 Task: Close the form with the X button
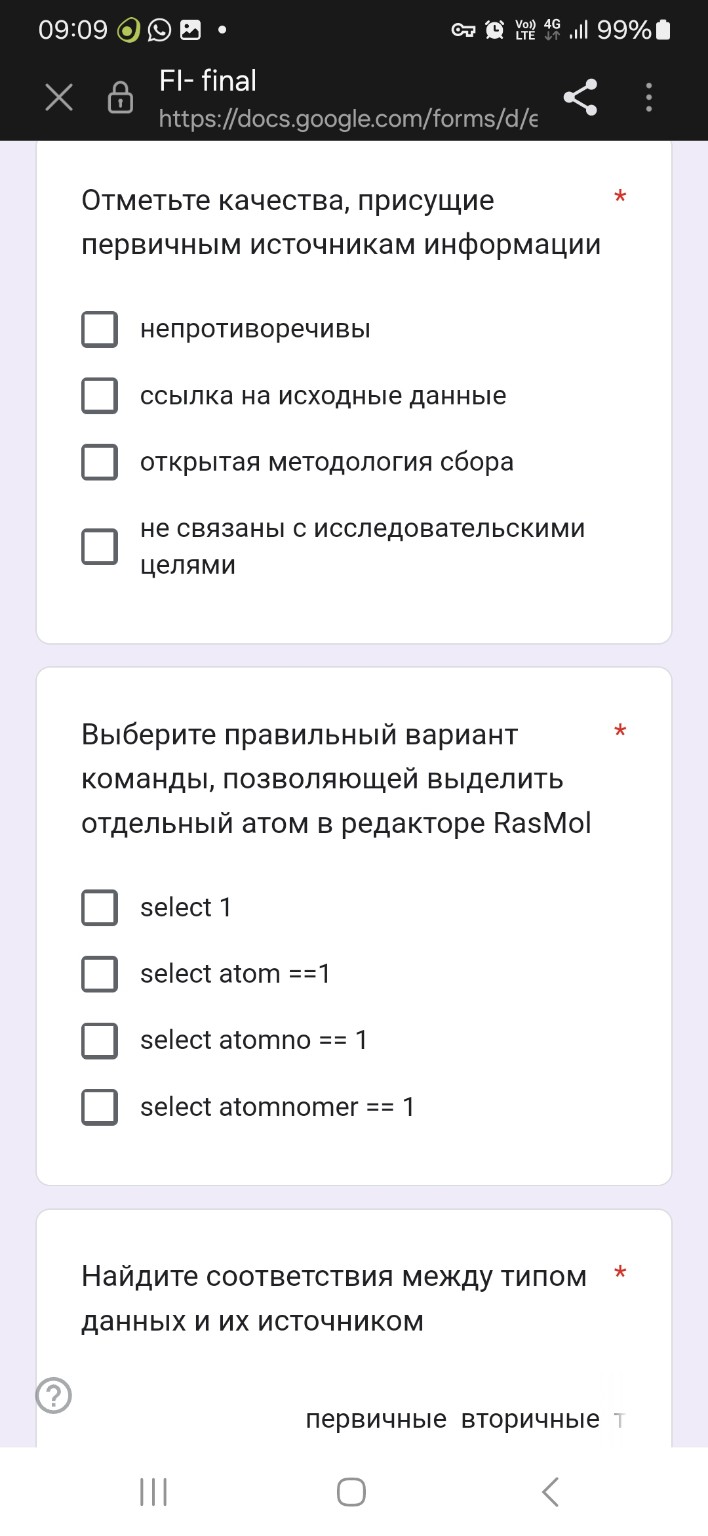[58, 98]
